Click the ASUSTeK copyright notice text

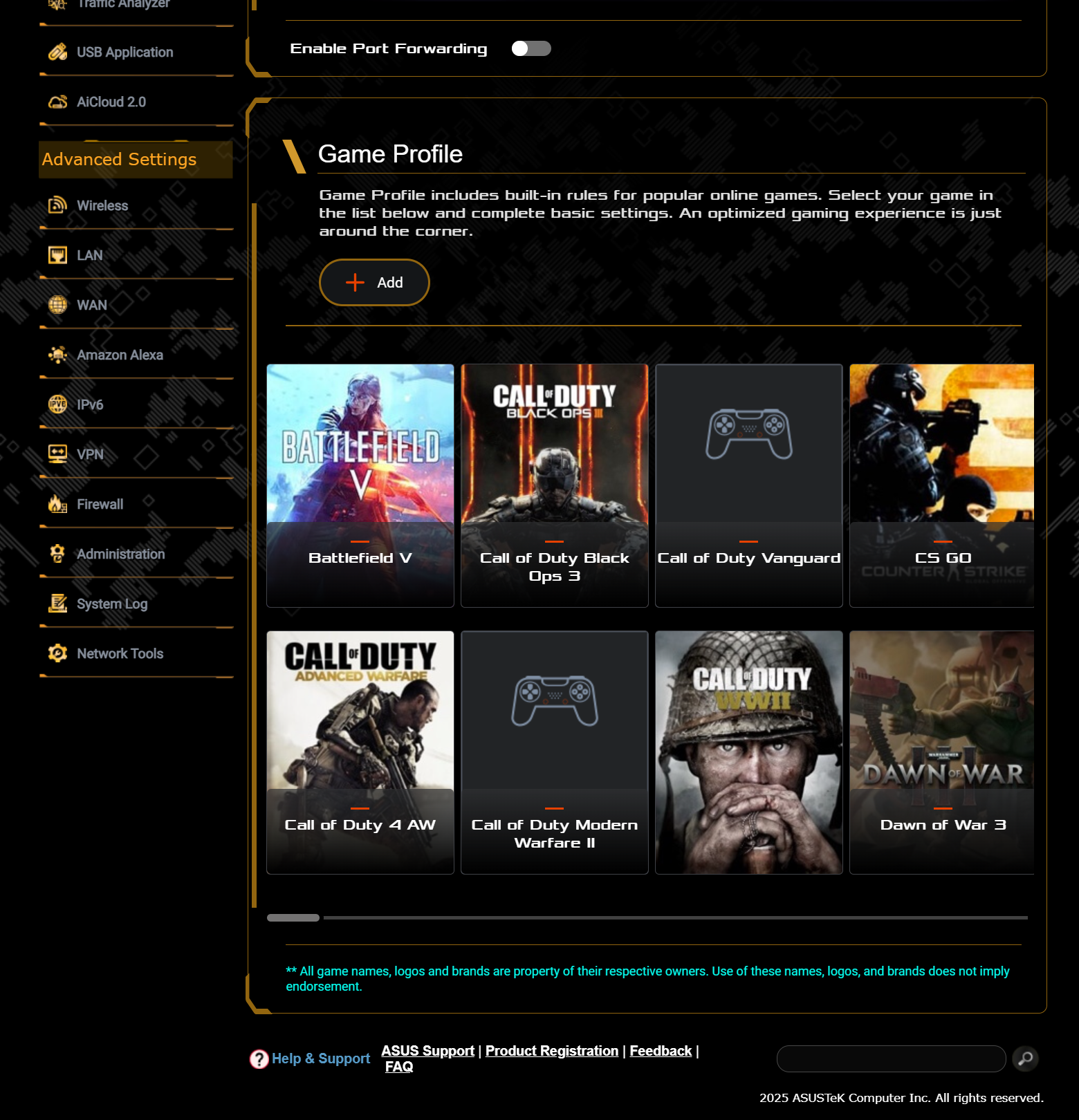click(x=901, y=1098)
